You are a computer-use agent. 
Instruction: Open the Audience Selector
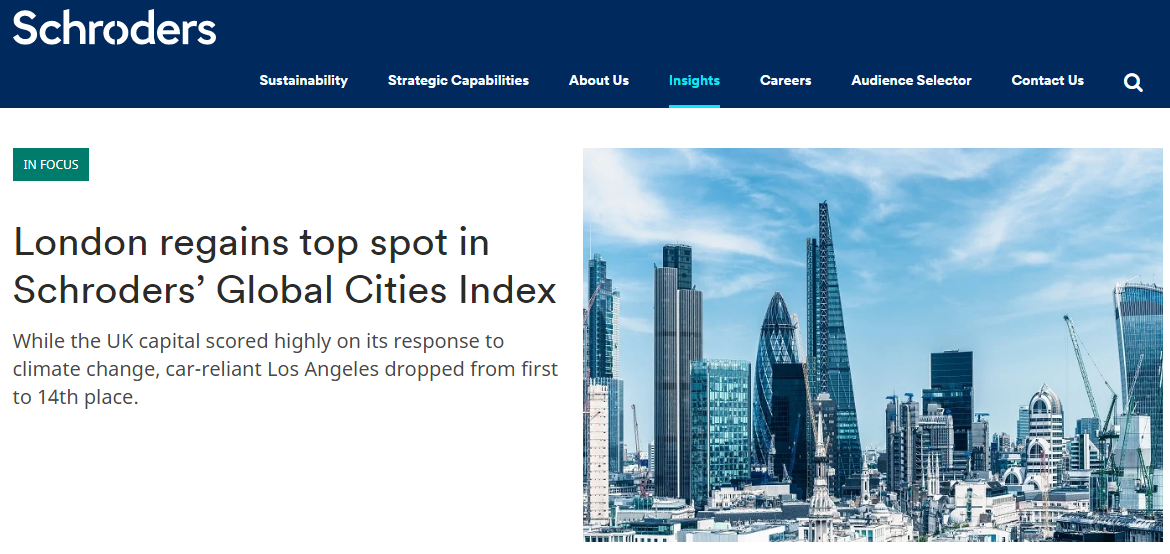911,80
